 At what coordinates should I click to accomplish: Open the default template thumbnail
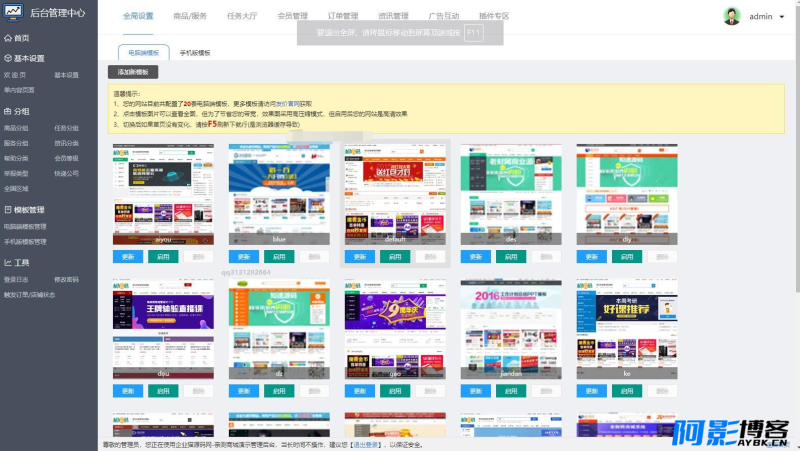(x=395, y=194)
